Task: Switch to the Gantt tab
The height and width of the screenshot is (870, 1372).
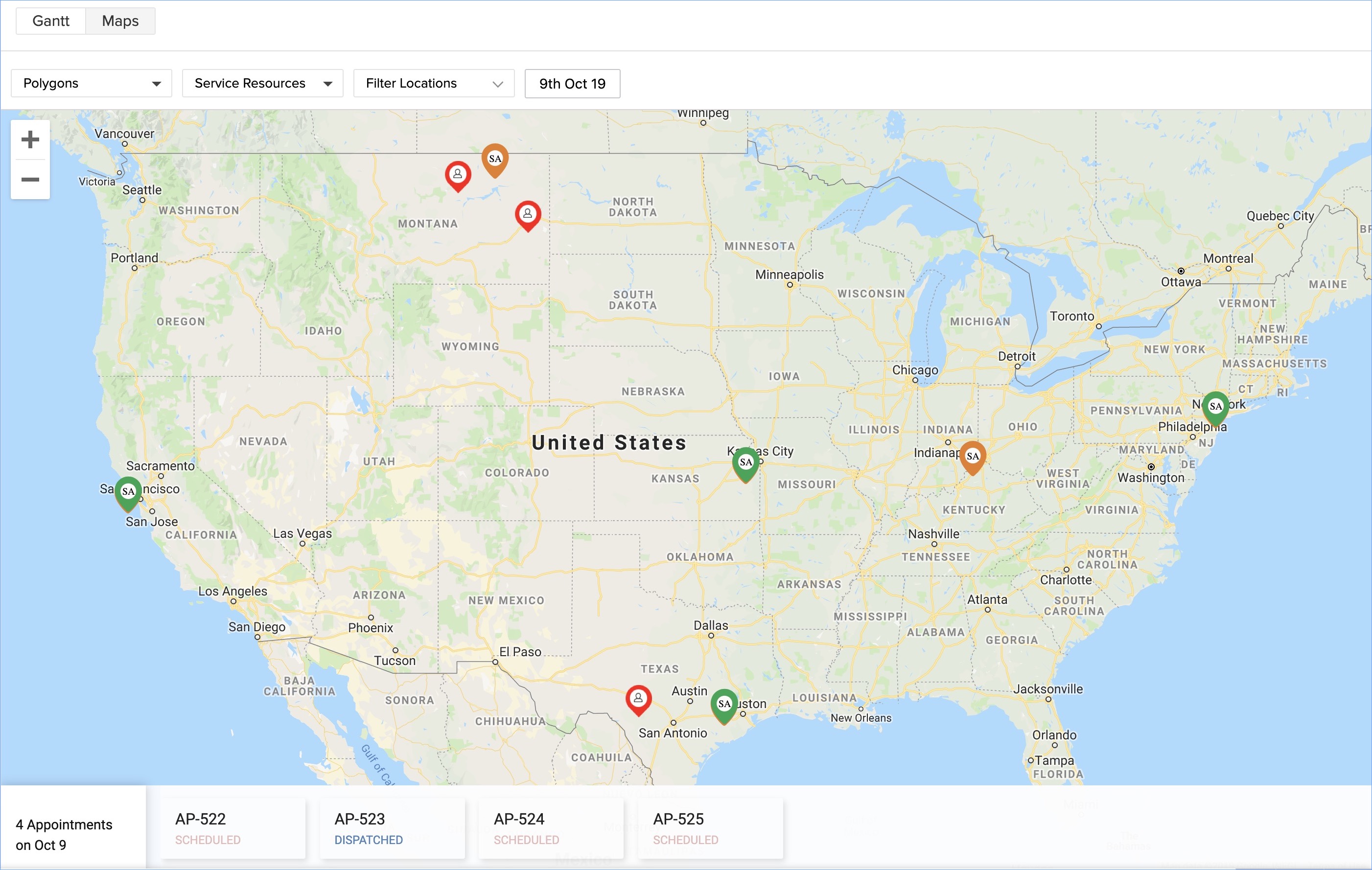Action: [51, 21]
